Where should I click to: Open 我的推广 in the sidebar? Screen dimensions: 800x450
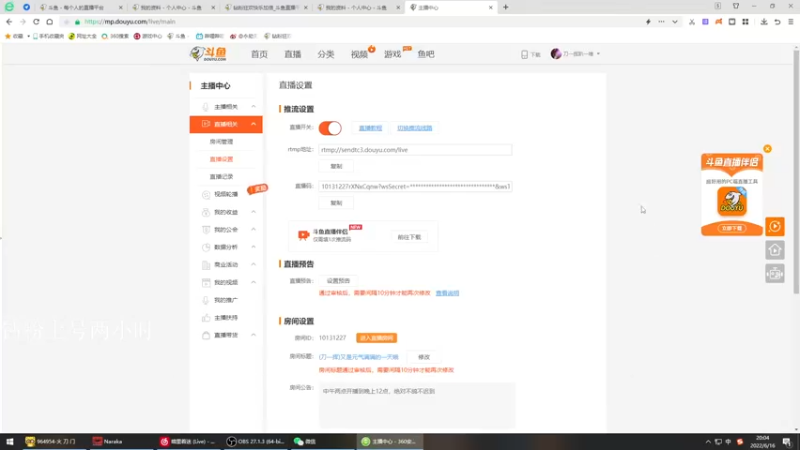[226, 300]
